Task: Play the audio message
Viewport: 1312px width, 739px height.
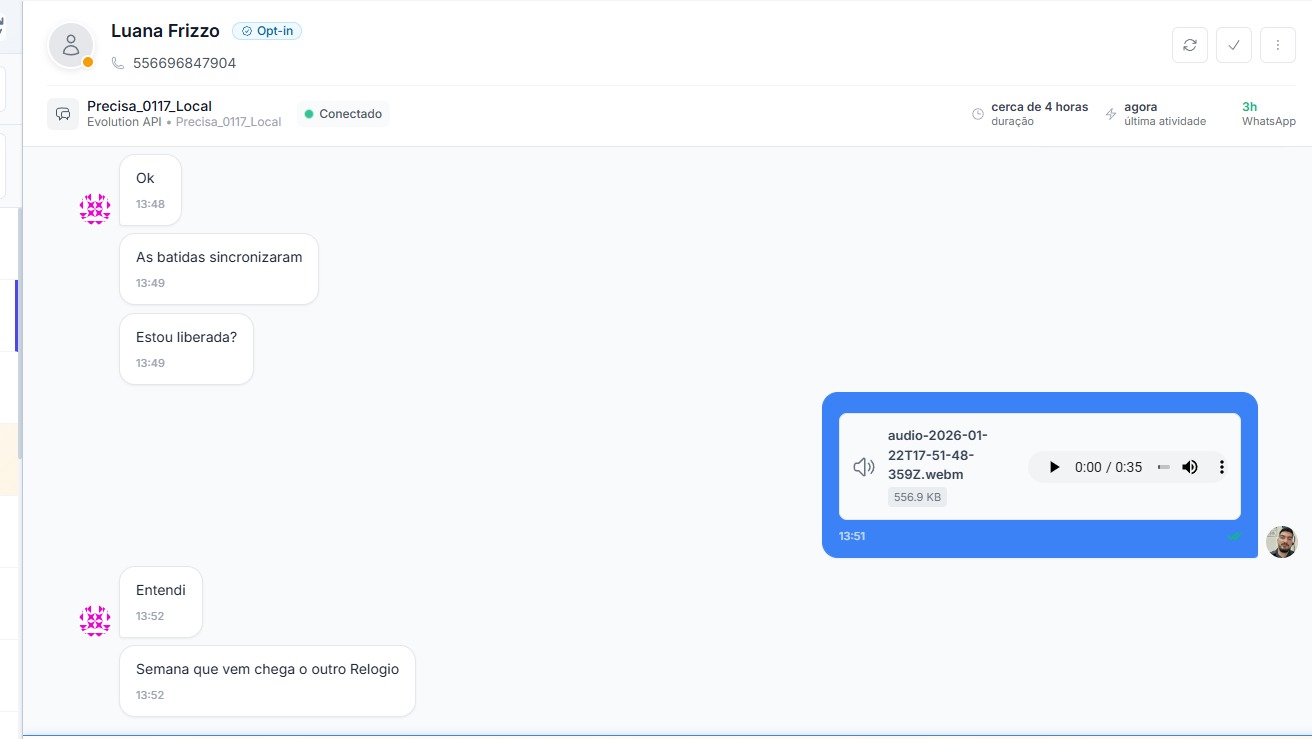Action: (x=1053, y=467)
